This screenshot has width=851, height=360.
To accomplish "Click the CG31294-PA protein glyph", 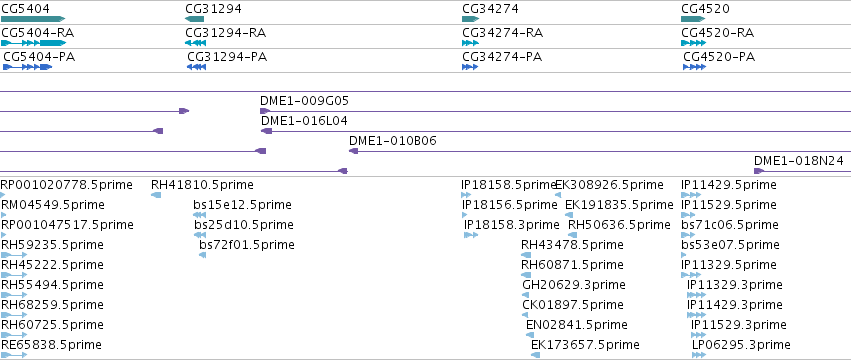I will pyautogui.click(x=196, y=67).
